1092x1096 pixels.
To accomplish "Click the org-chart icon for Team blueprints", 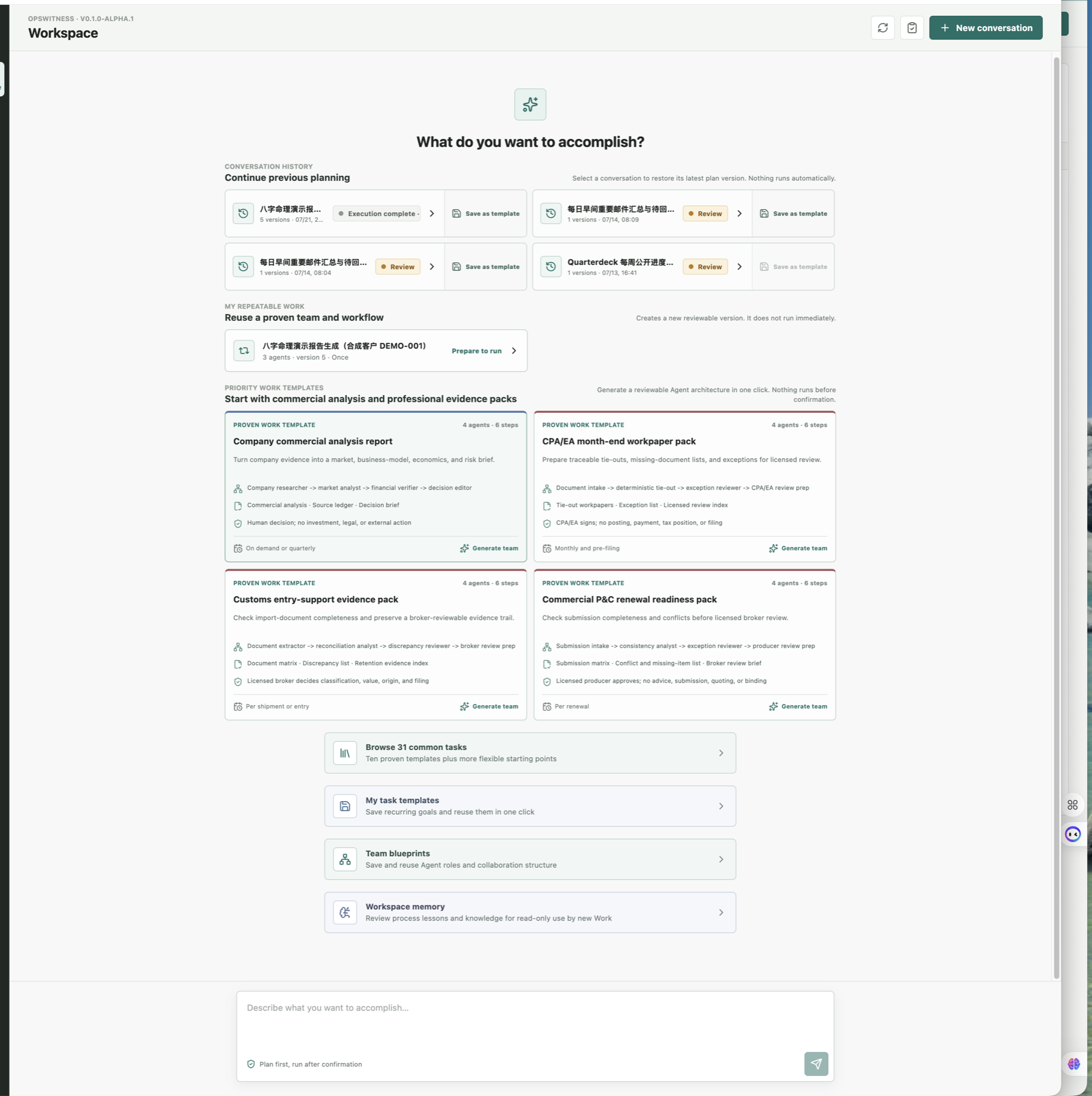I will 345,859.
